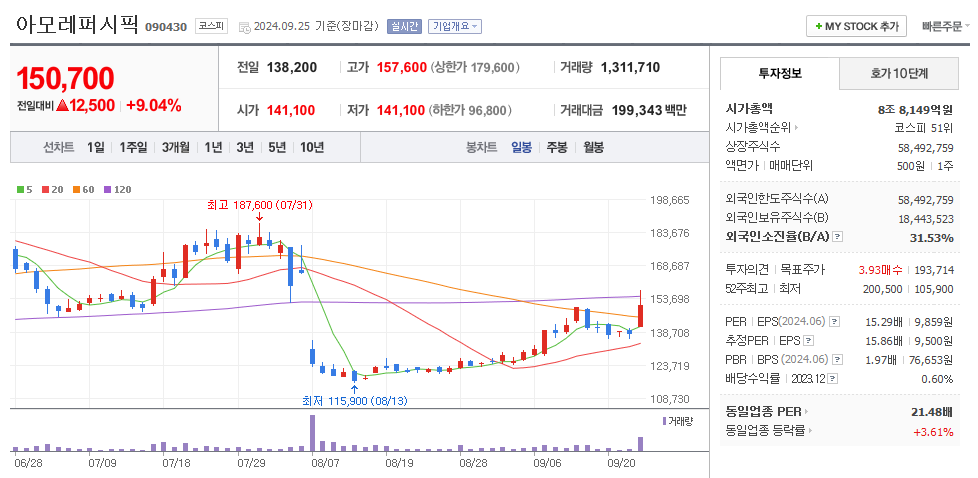Select the 5년 line chart period
The height and width of the screenshot is (478, 978).
click(x=277, y=148)
